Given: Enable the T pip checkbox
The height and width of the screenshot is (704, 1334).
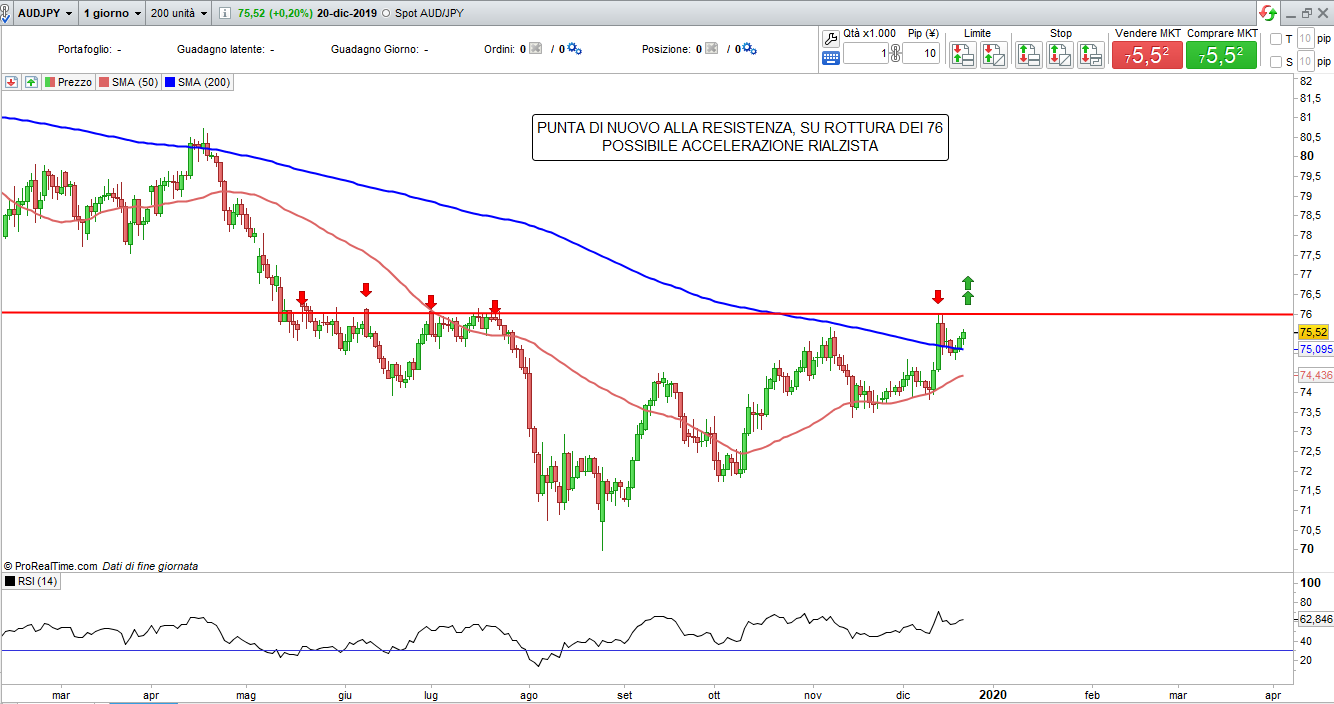Looking at the screenshot, I should (1275, 39).
